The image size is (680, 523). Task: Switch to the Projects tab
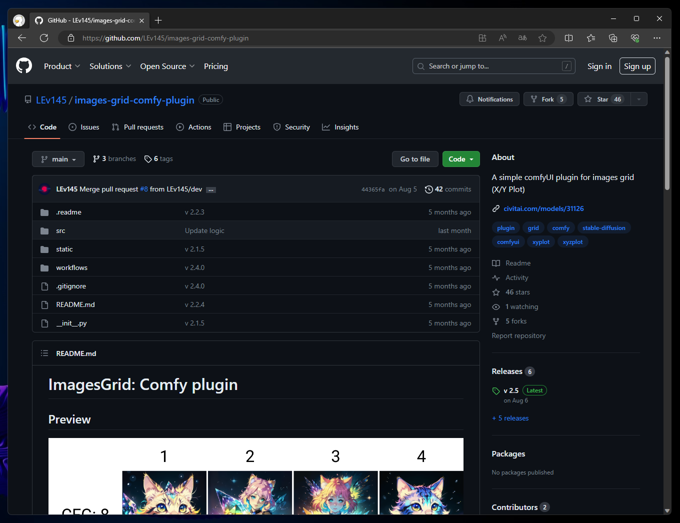(242, 127)
